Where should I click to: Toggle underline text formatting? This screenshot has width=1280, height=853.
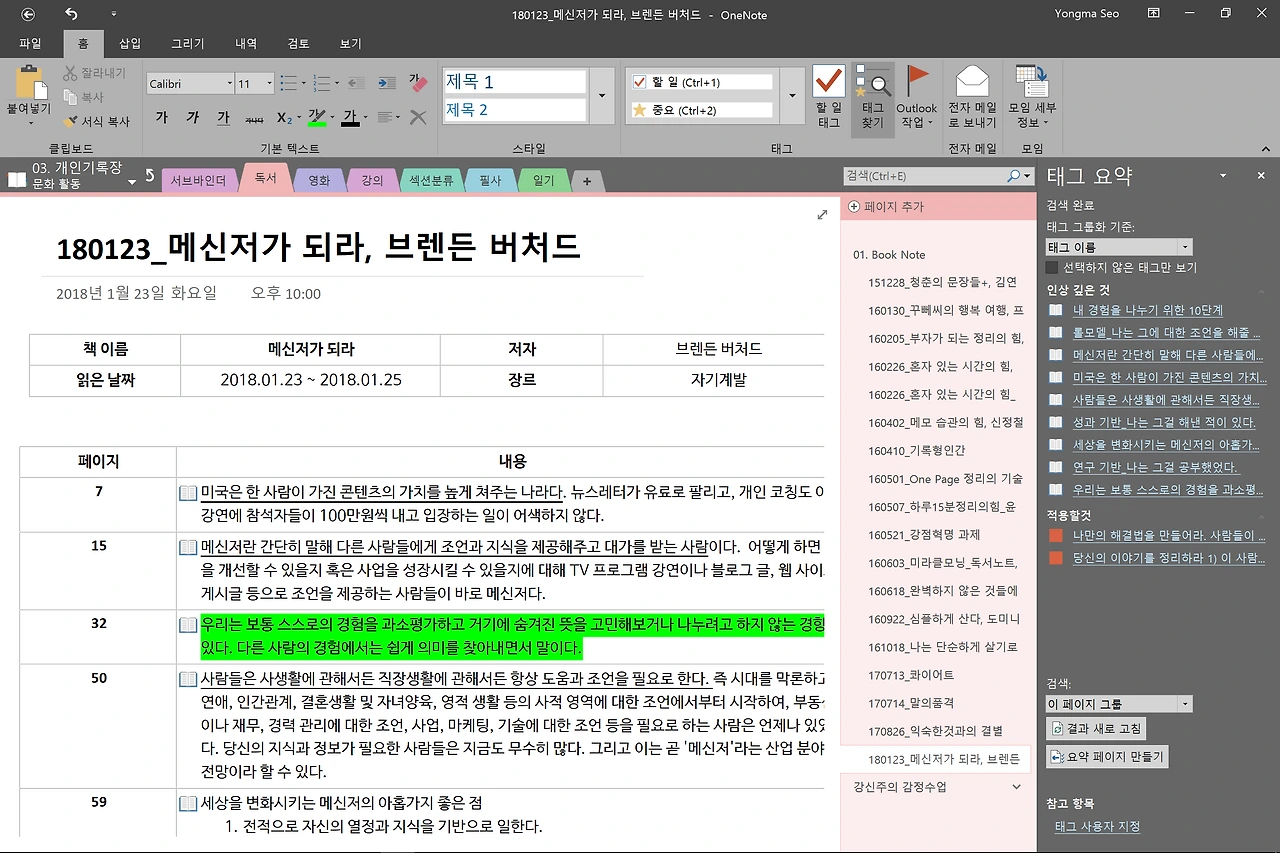tap(223, 117)
